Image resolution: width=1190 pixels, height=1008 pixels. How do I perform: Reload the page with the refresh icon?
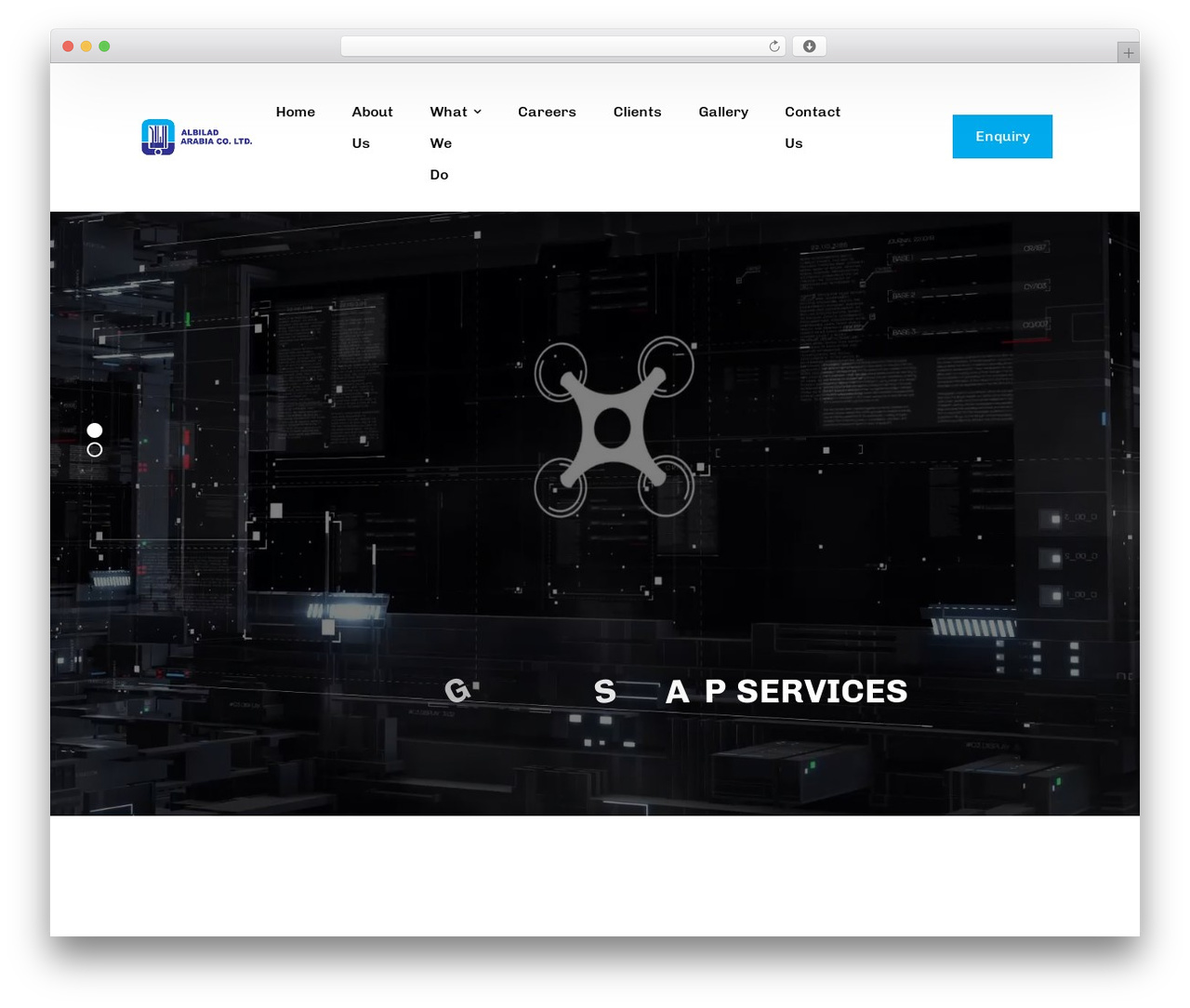click(773, 46)
